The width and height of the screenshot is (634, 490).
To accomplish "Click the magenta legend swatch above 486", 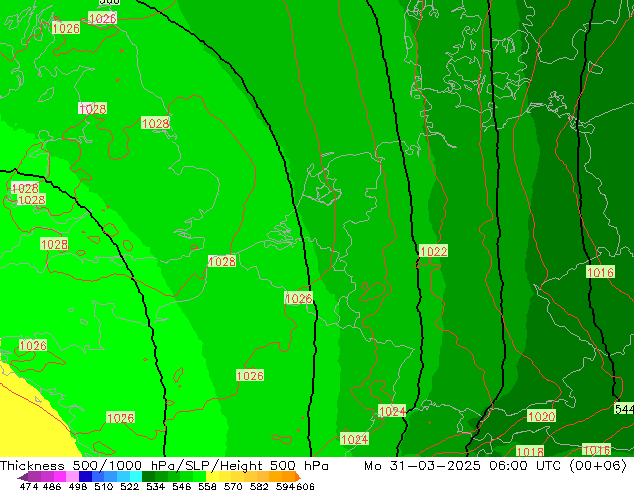I will point(59,476).
